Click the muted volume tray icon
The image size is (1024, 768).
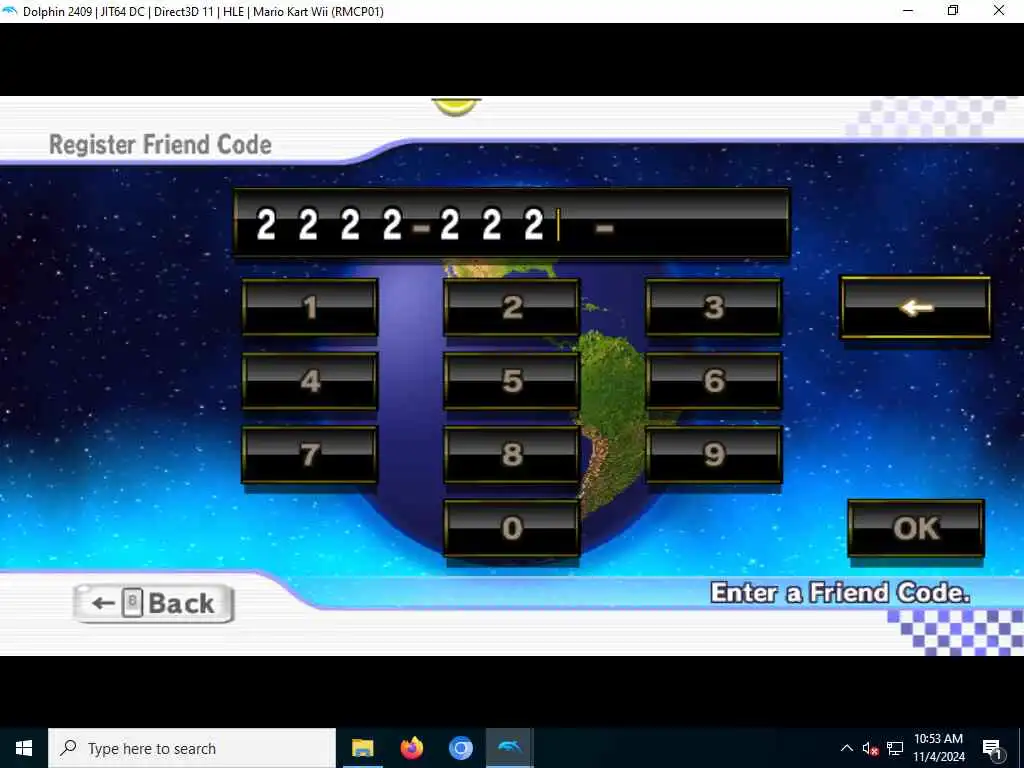point(870,748)
